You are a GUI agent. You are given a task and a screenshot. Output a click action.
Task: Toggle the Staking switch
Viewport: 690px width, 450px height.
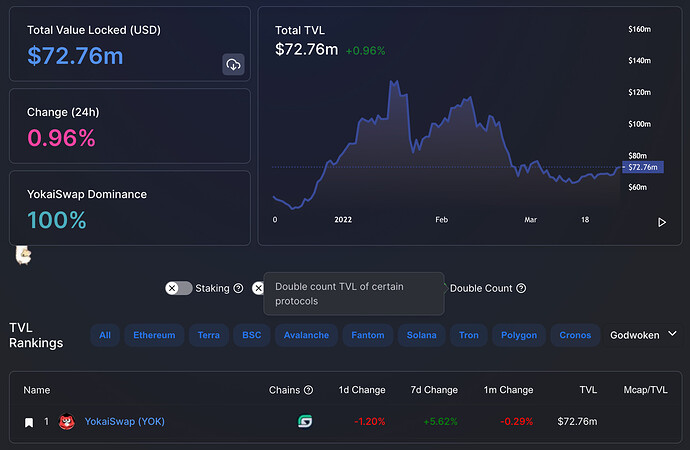179,288
